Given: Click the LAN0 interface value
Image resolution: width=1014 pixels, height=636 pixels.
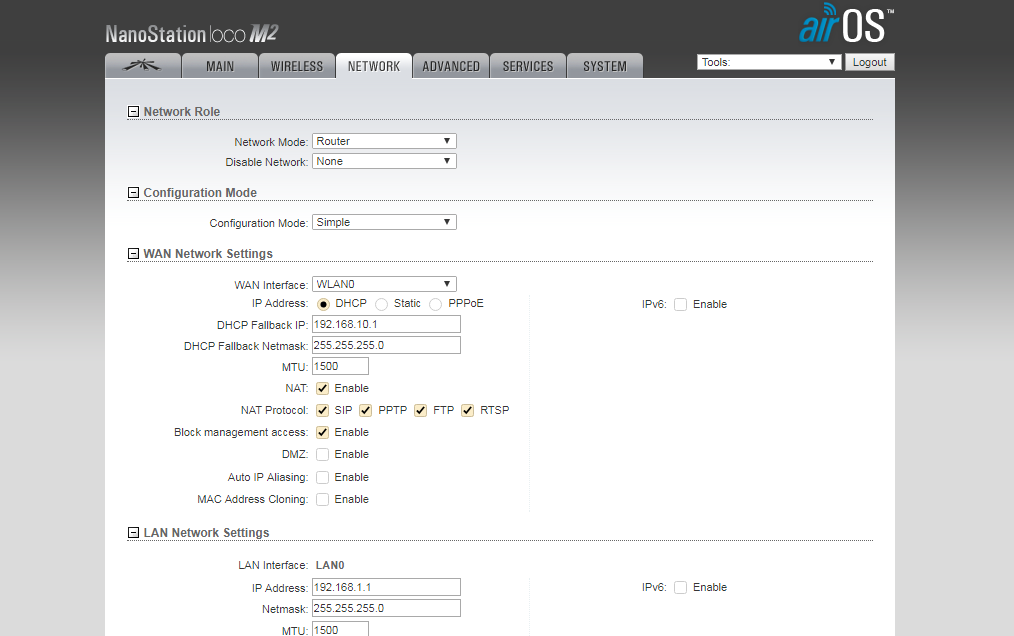Looking at the screenshot, I should coord(330,565).
